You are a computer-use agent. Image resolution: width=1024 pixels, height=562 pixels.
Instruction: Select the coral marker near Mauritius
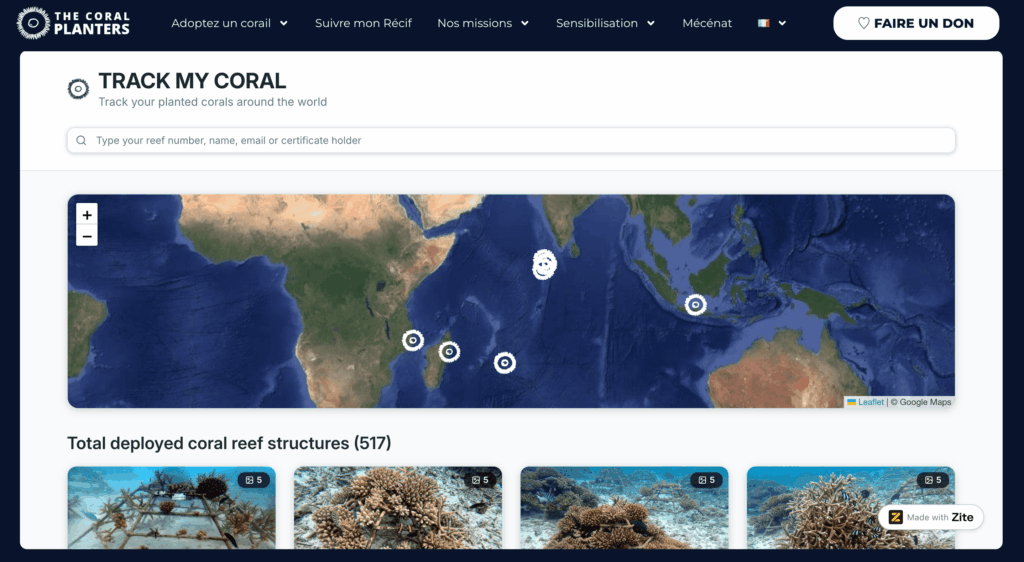505,362
